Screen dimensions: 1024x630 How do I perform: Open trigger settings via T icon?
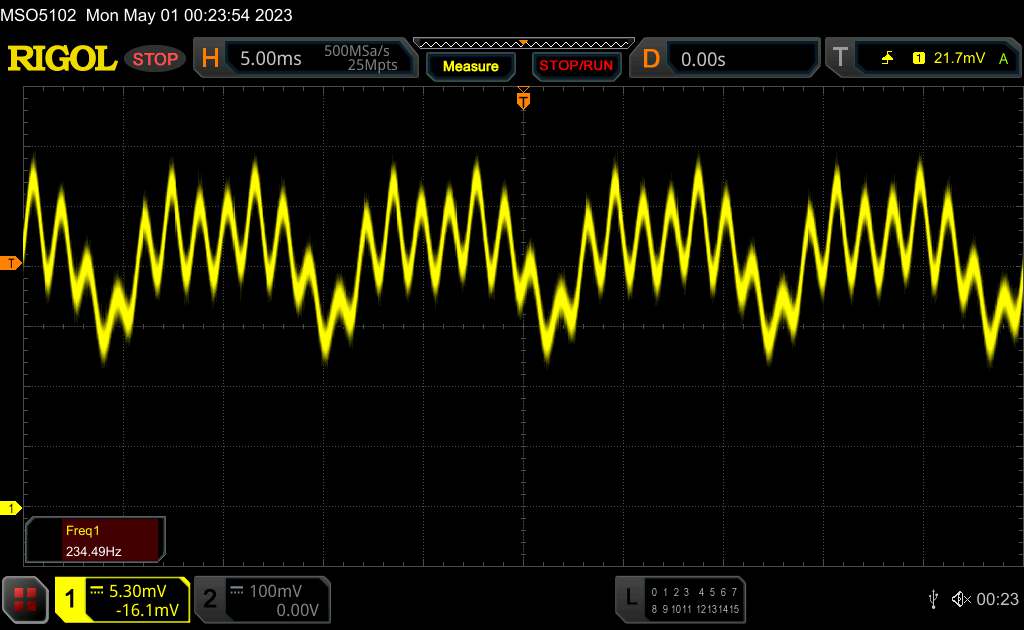(x=840, y=58)
